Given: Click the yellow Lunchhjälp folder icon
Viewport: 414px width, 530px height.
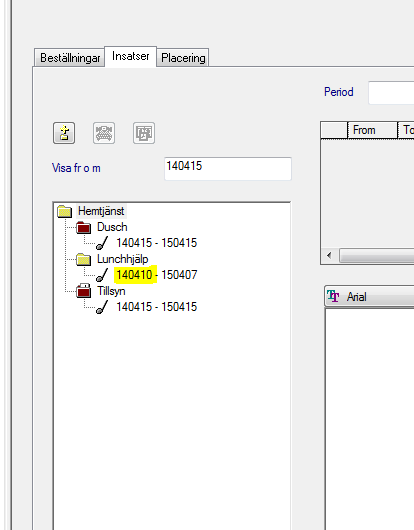Looking at the screenshot, I should point(83,259).
